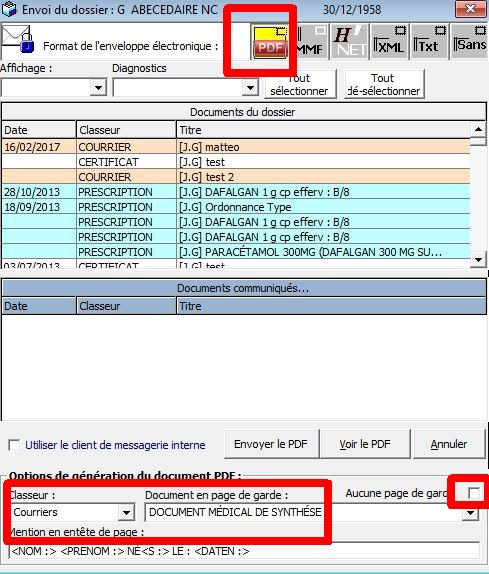
Task: Pick the XML envelope format icon
Action: pyautogui.click(x=389, y=41)
